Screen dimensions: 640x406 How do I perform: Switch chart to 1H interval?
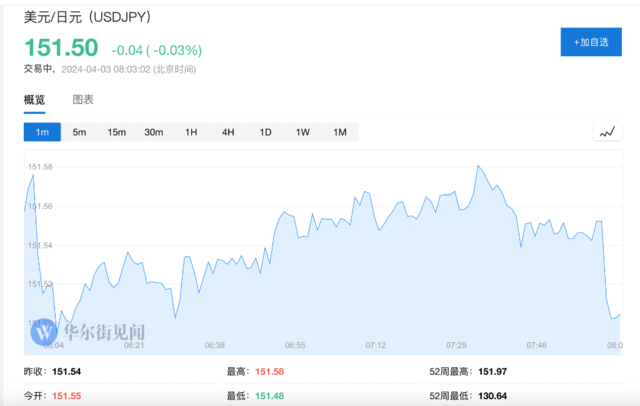tap(191, 132)
